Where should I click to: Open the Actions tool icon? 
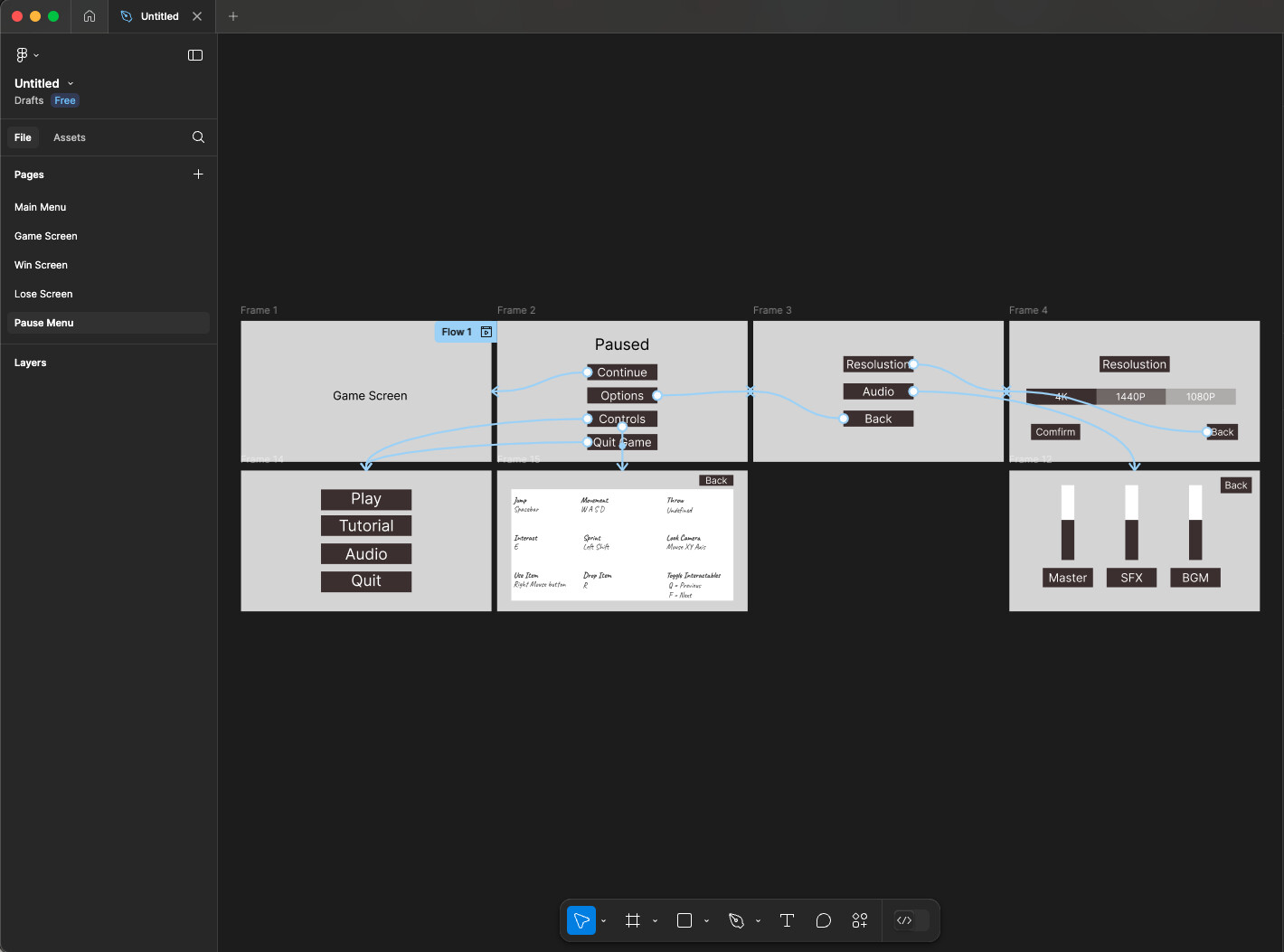(x=860, y=920)
